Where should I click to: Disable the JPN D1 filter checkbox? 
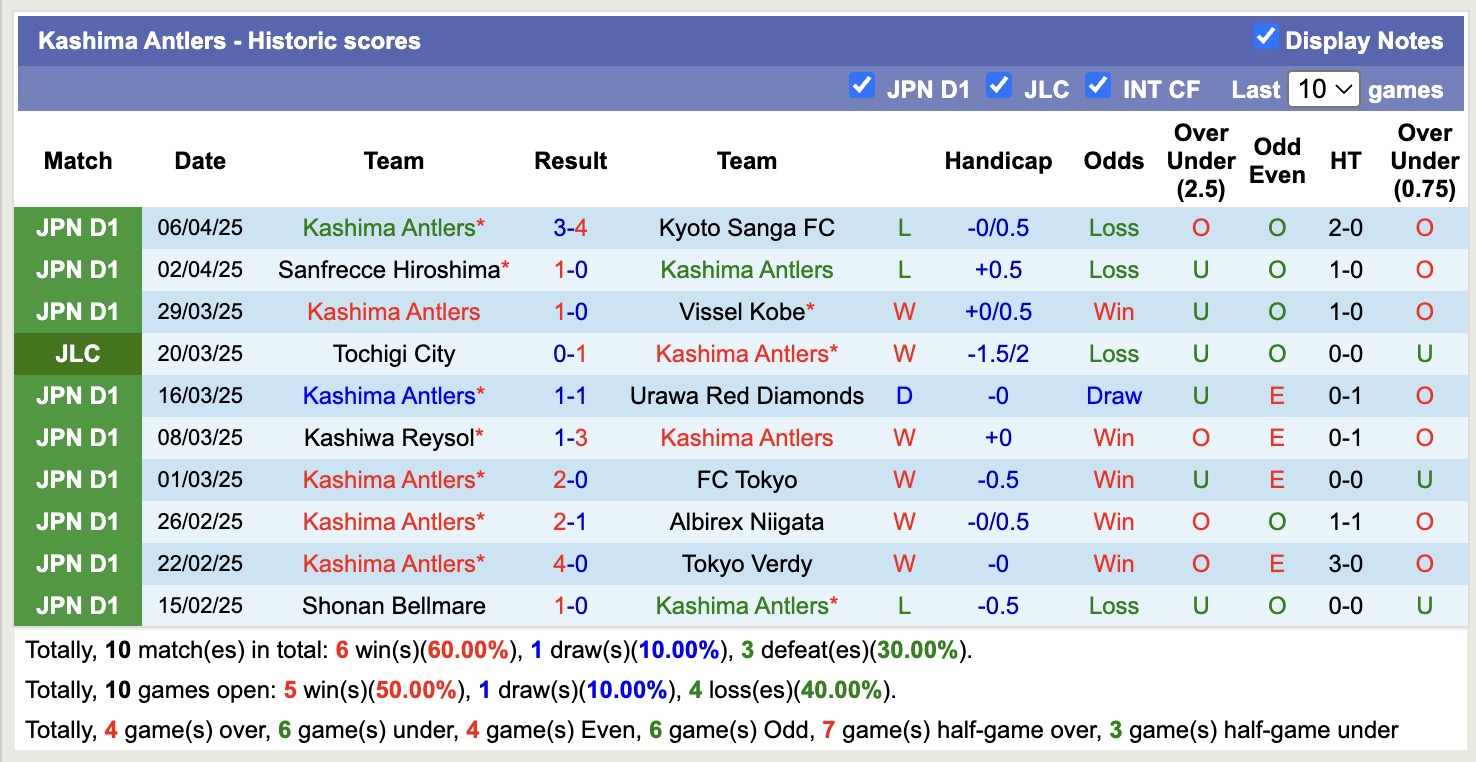pyautogui.click(x=862, y=86)
